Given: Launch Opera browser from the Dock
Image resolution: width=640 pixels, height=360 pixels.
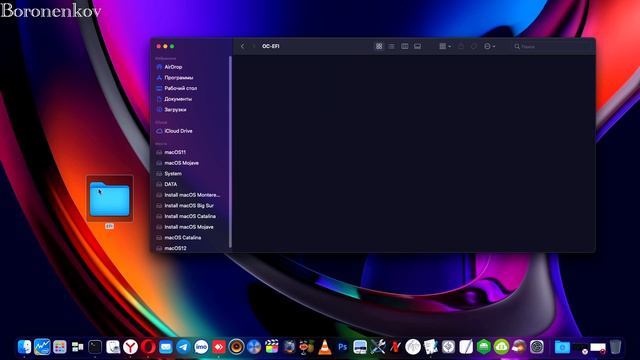Looking at the screenshot, I should [x=148, y=347].
